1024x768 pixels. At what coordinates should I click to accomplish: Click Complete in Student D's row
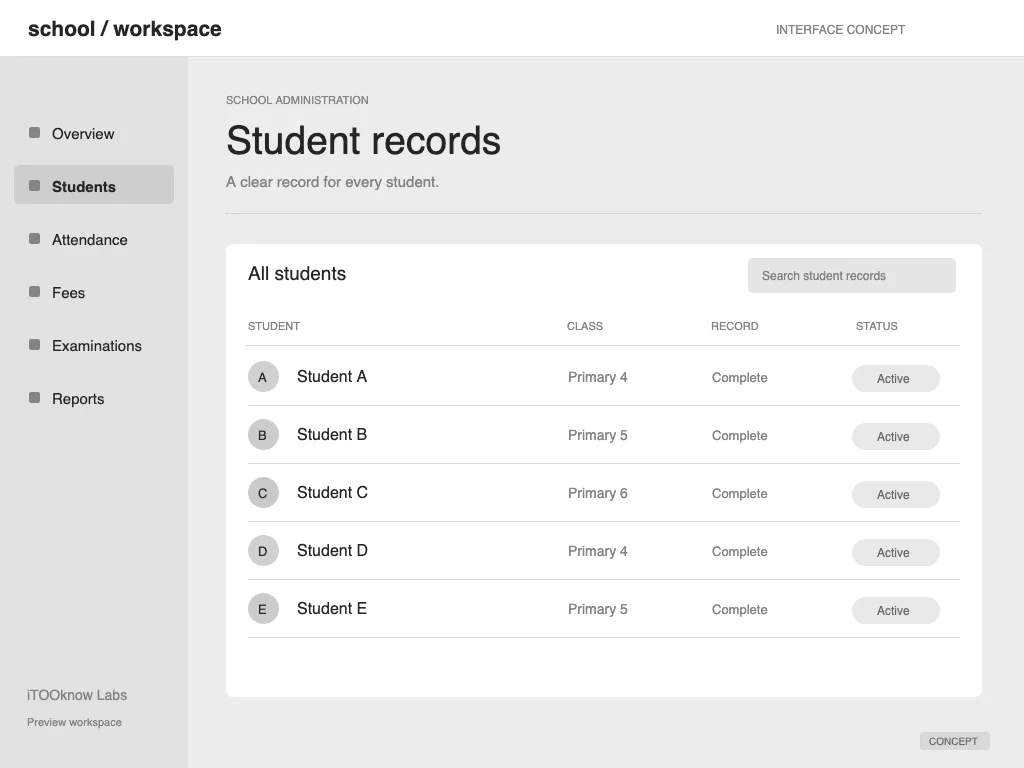[x=739, y=552]
